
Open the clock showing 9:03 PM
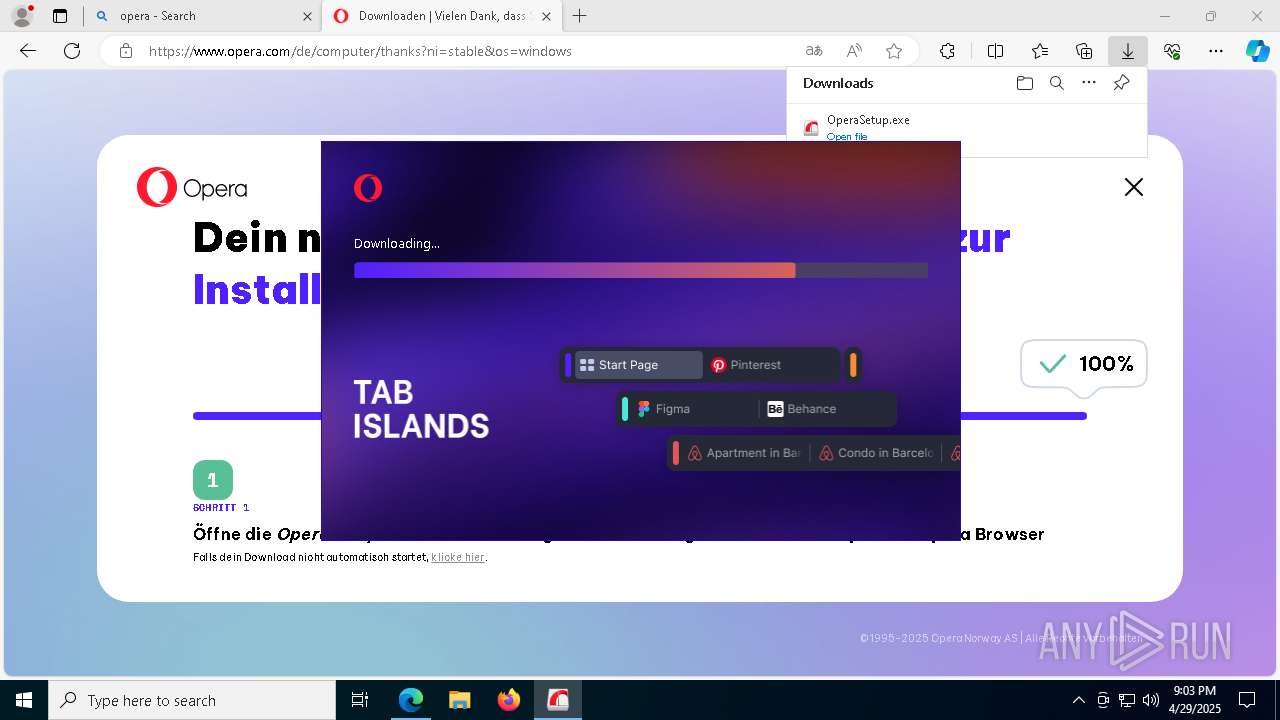click(1194, 700)
